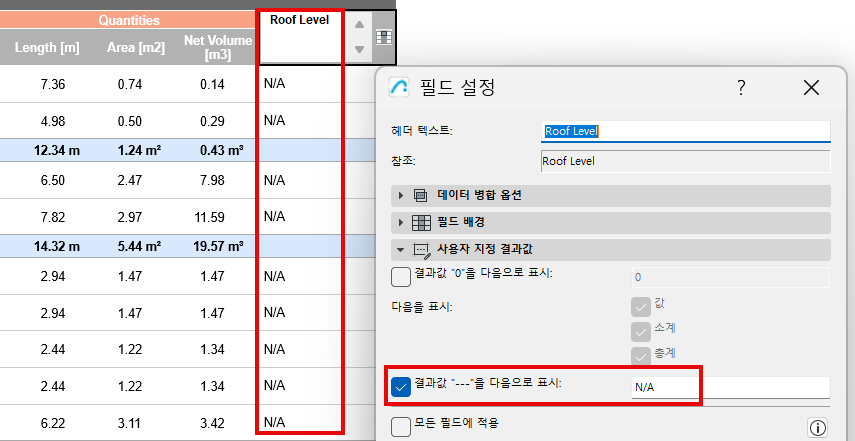
Task: Toggle the 소계 checkbox
Action: pyautogui.click(x=641, y=331)
